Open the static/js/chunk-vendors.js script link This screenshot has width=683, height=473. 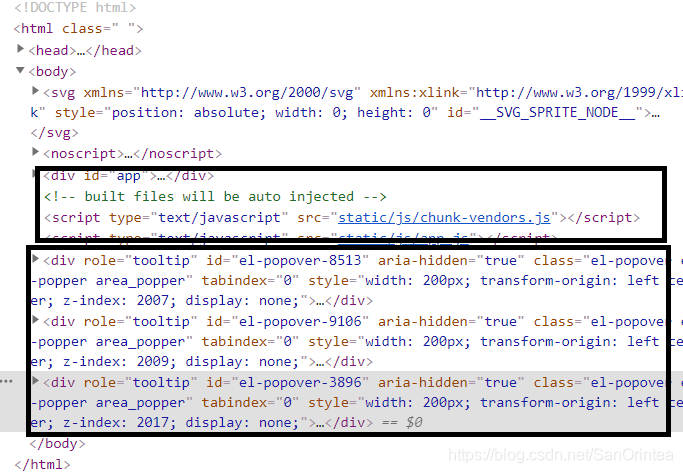pos(444,217)
